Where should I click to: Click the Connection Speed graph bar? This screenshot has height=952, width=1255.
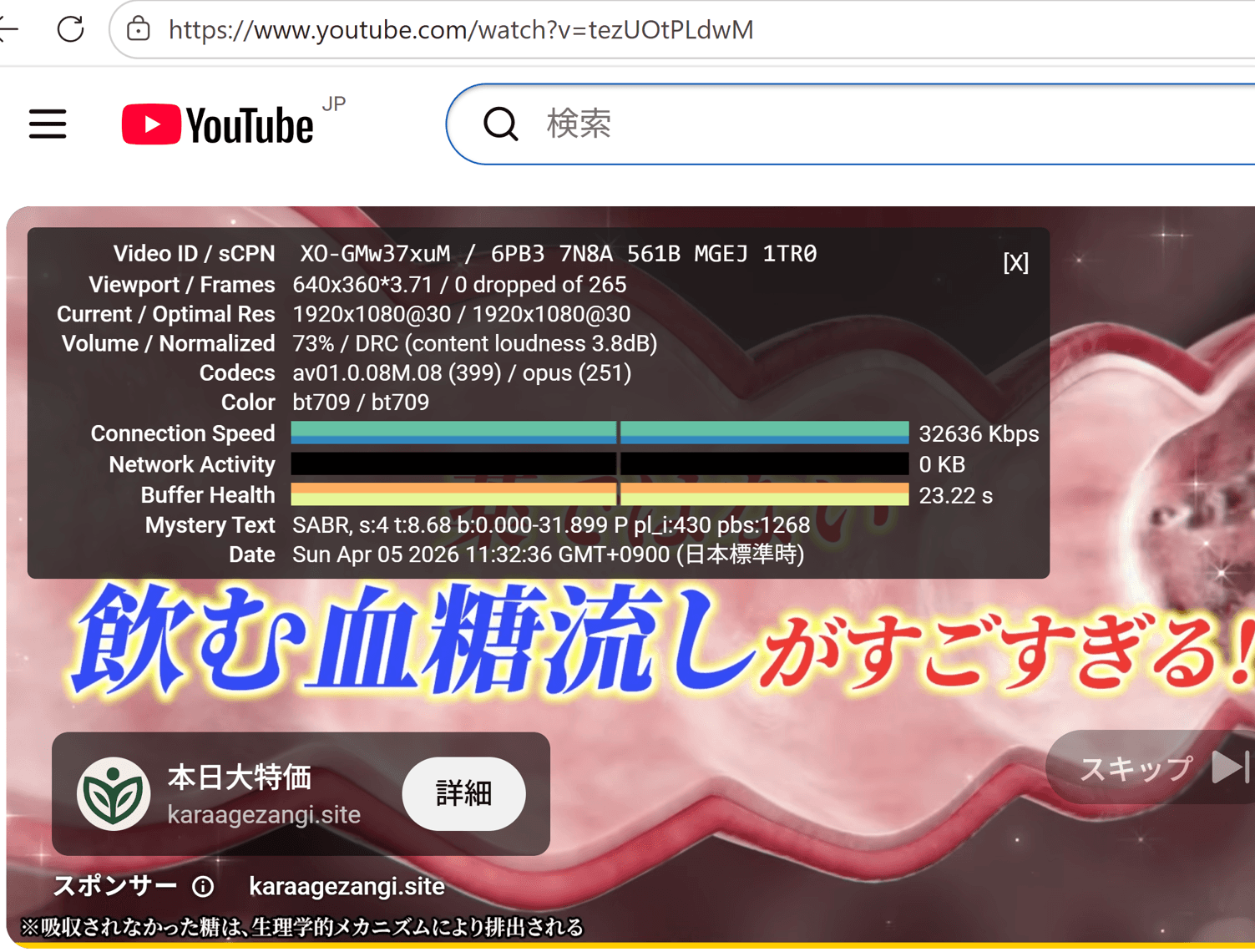pos(600,433)
